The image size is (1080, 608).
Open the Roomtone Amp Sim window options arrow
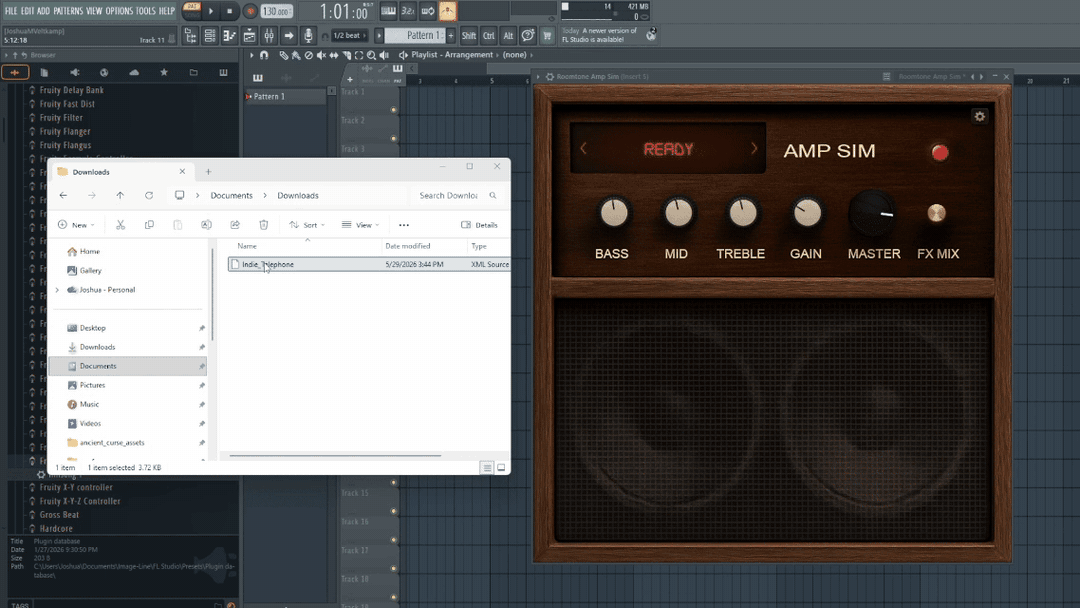539,77
